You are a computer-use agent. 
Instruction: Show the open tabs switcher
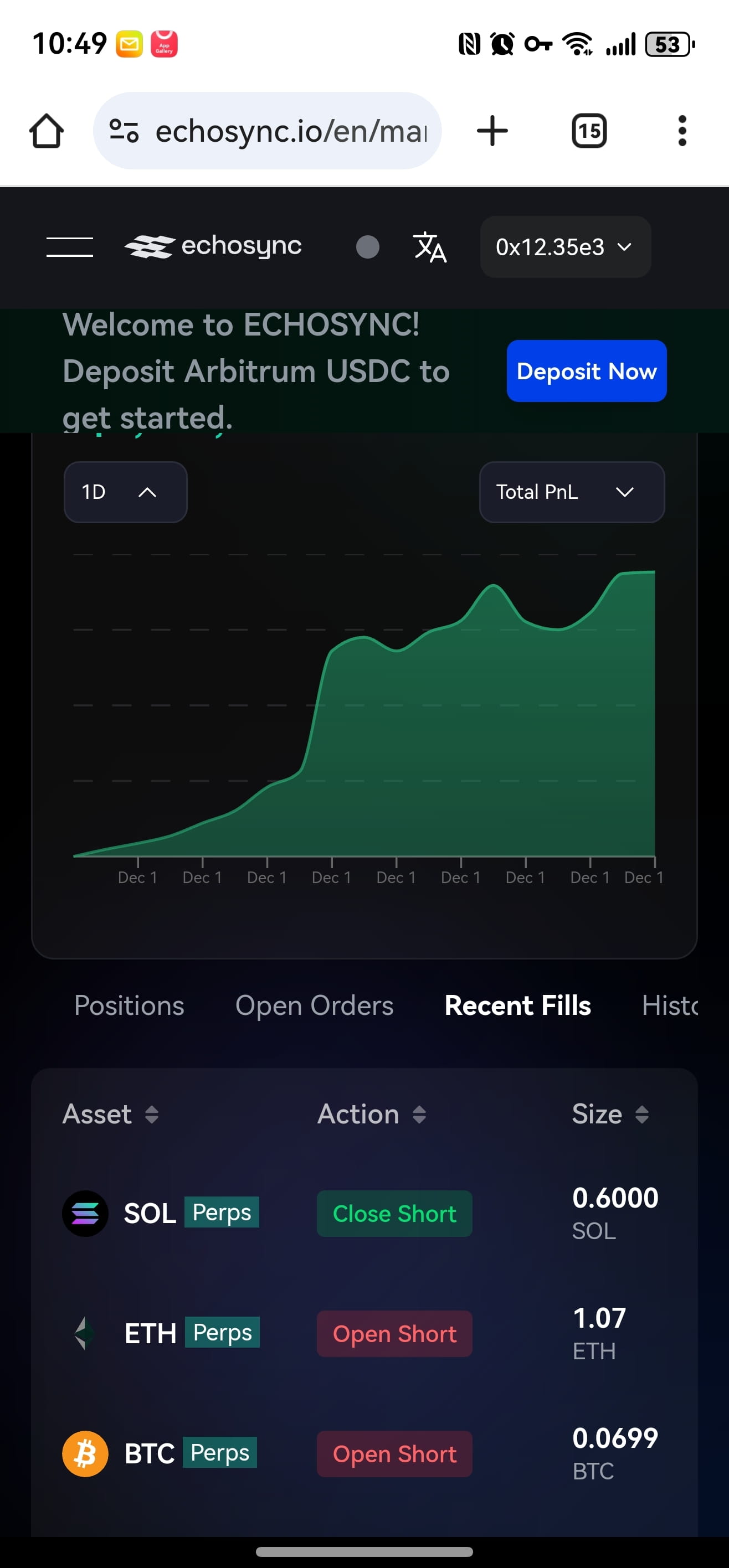589,131
